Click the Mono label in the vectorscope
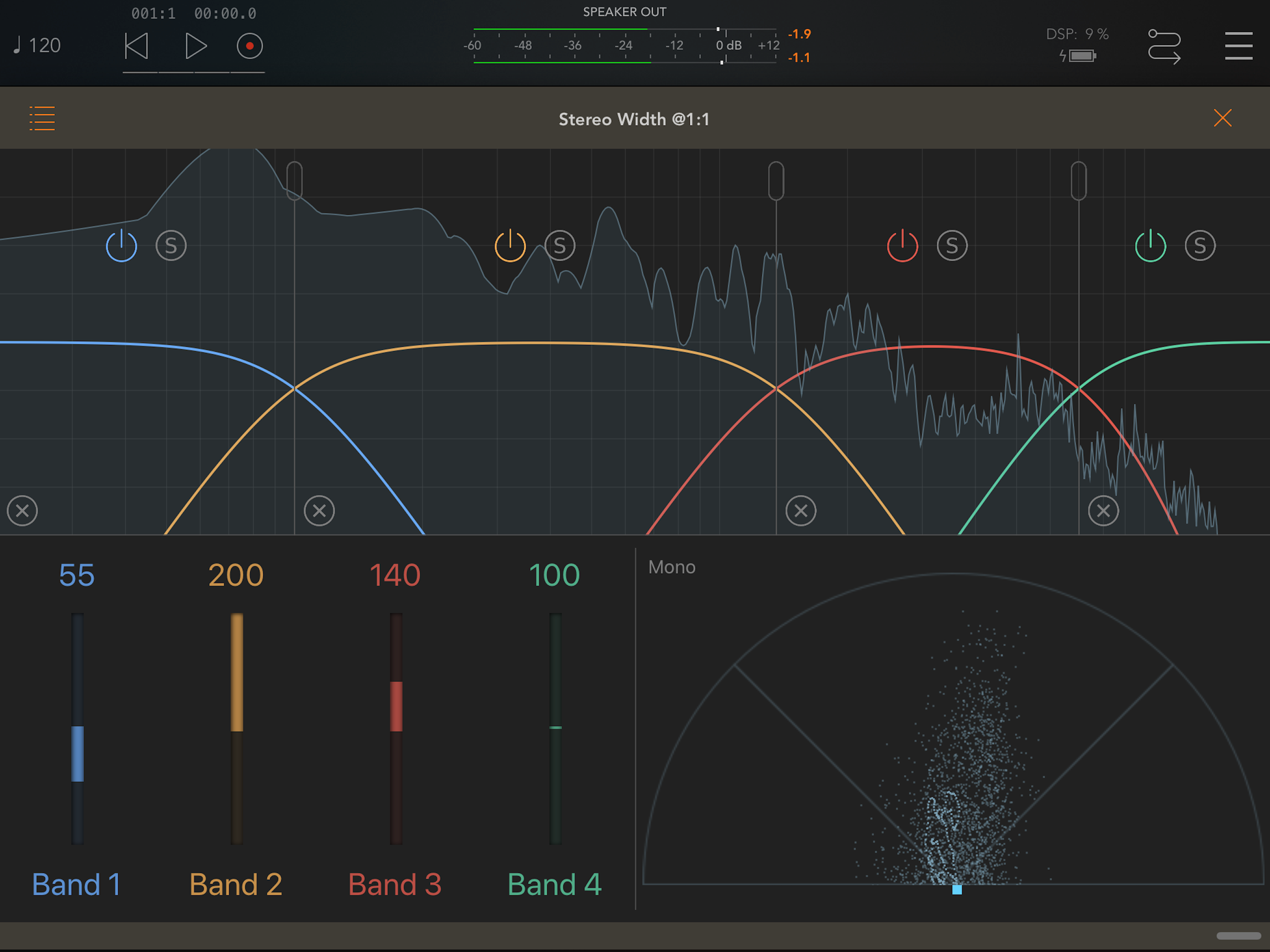The width and height of the screenshot is (1270, 952). pos(671,567)
